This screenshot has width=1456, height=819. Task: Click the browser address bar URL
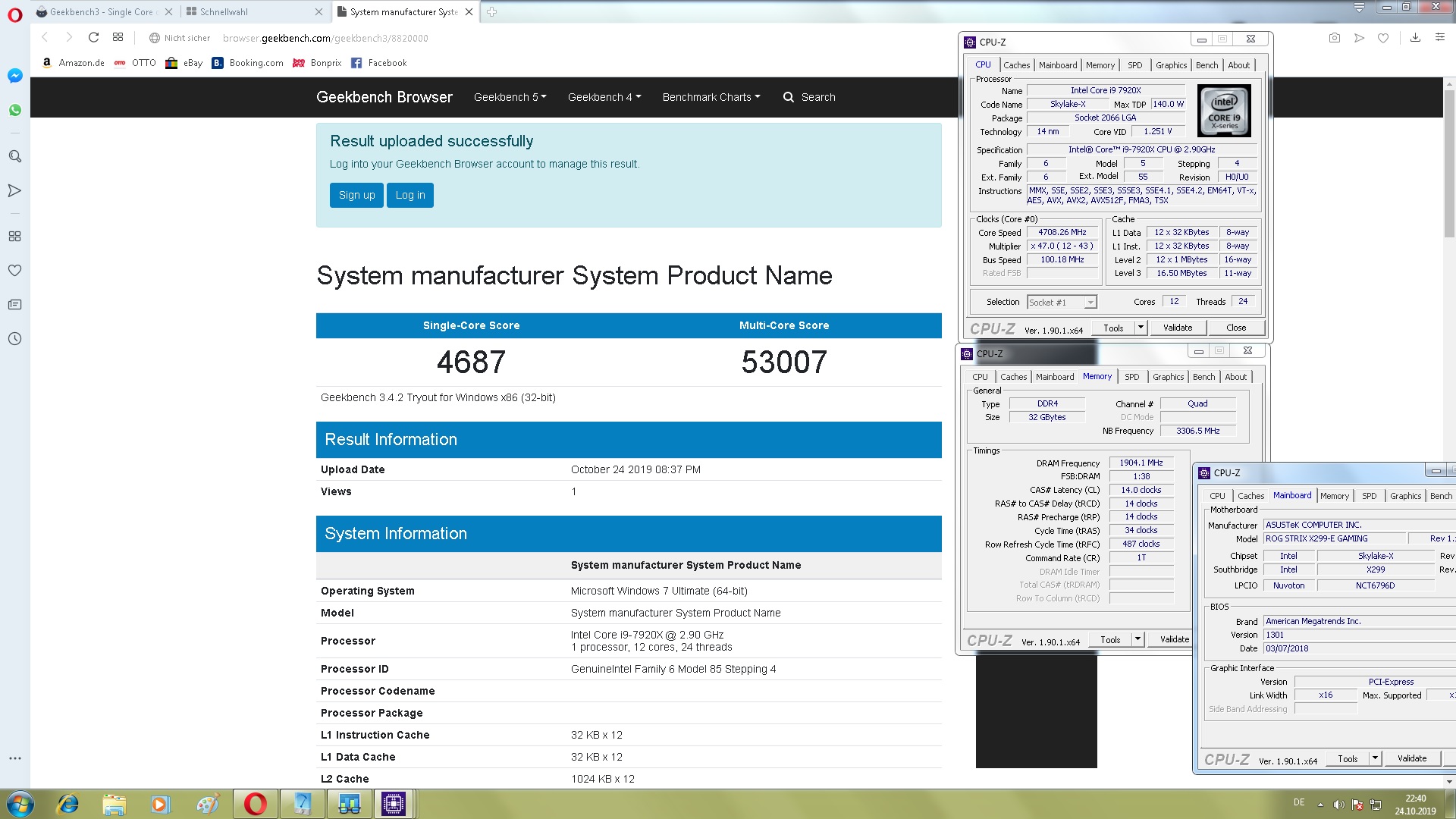pos(325,38)
